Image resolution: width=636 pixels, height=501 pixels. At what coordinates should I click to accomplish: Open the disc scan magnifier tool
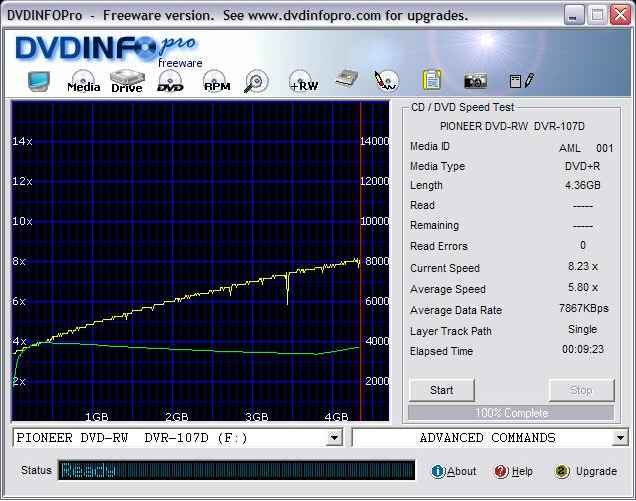pyautogui.click(x=256, y=82)
